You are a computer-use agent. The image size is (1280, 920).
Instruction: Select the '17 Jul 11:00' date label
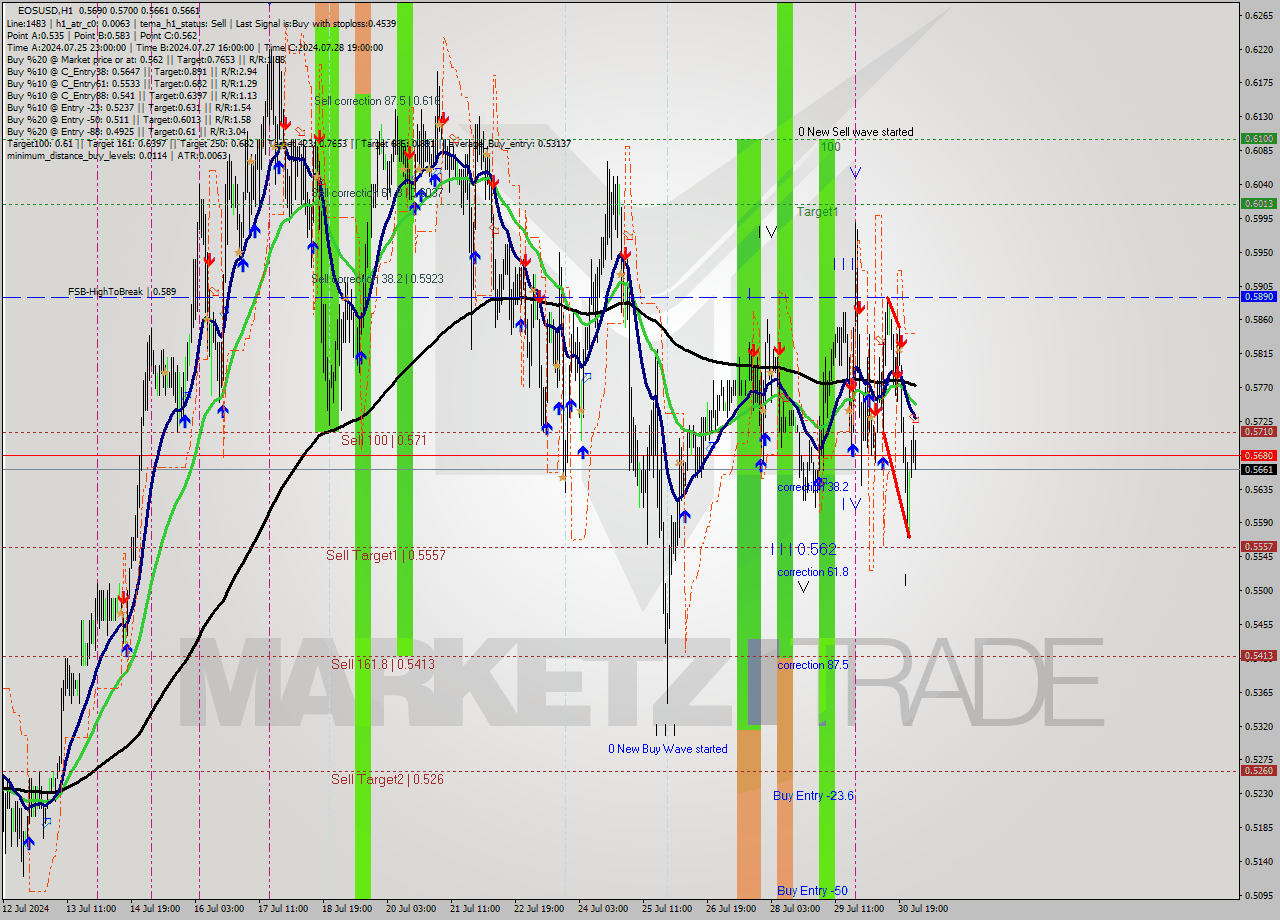pyautogui.click(x=283, y=909)
